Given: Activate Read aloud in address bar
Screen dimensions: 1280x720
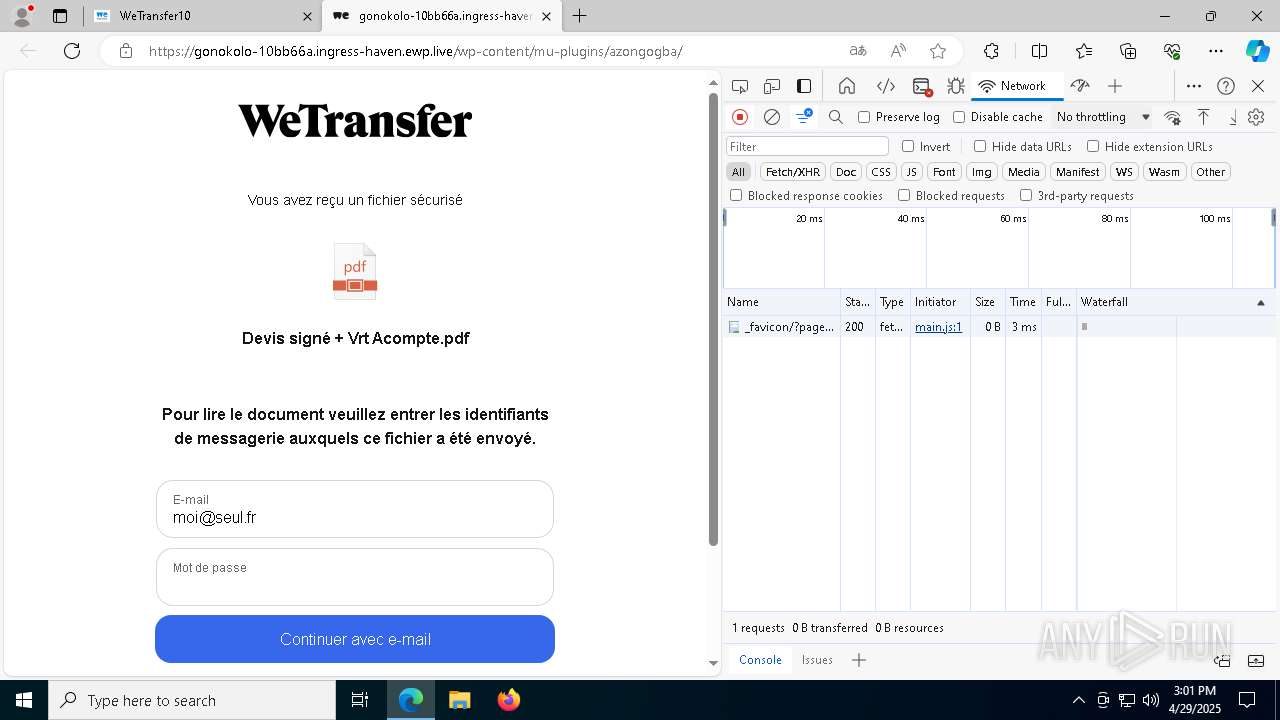Looking at the screenshot, I should coord(898,51).
